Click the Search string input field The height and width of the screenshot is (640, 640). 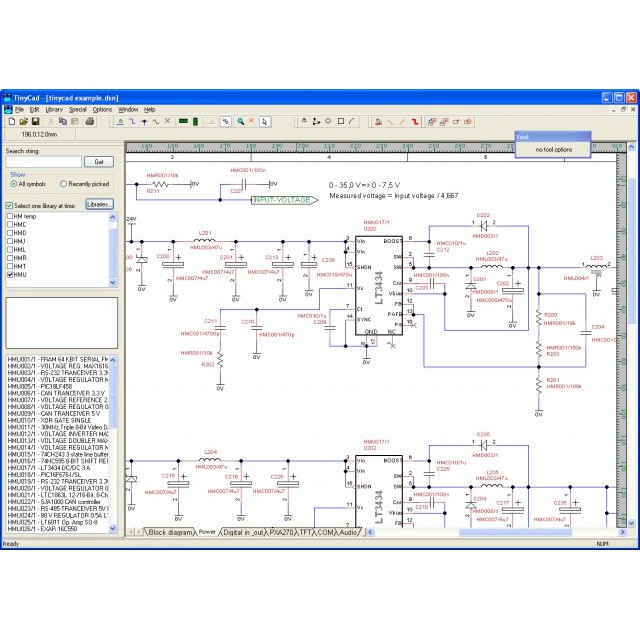coord(43,161)
